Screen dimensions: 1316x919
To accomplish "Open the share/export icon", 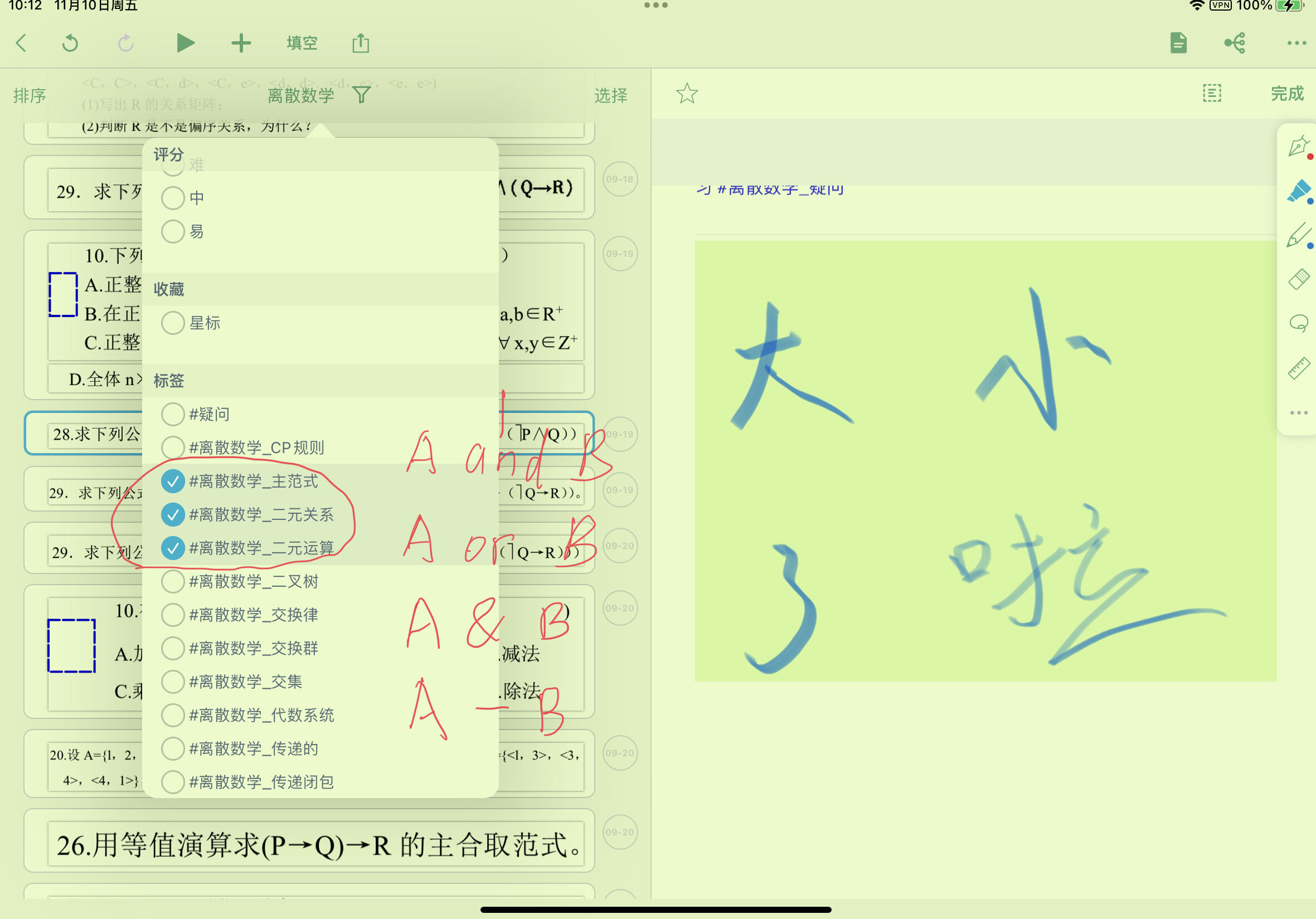I will coord(361,43).
